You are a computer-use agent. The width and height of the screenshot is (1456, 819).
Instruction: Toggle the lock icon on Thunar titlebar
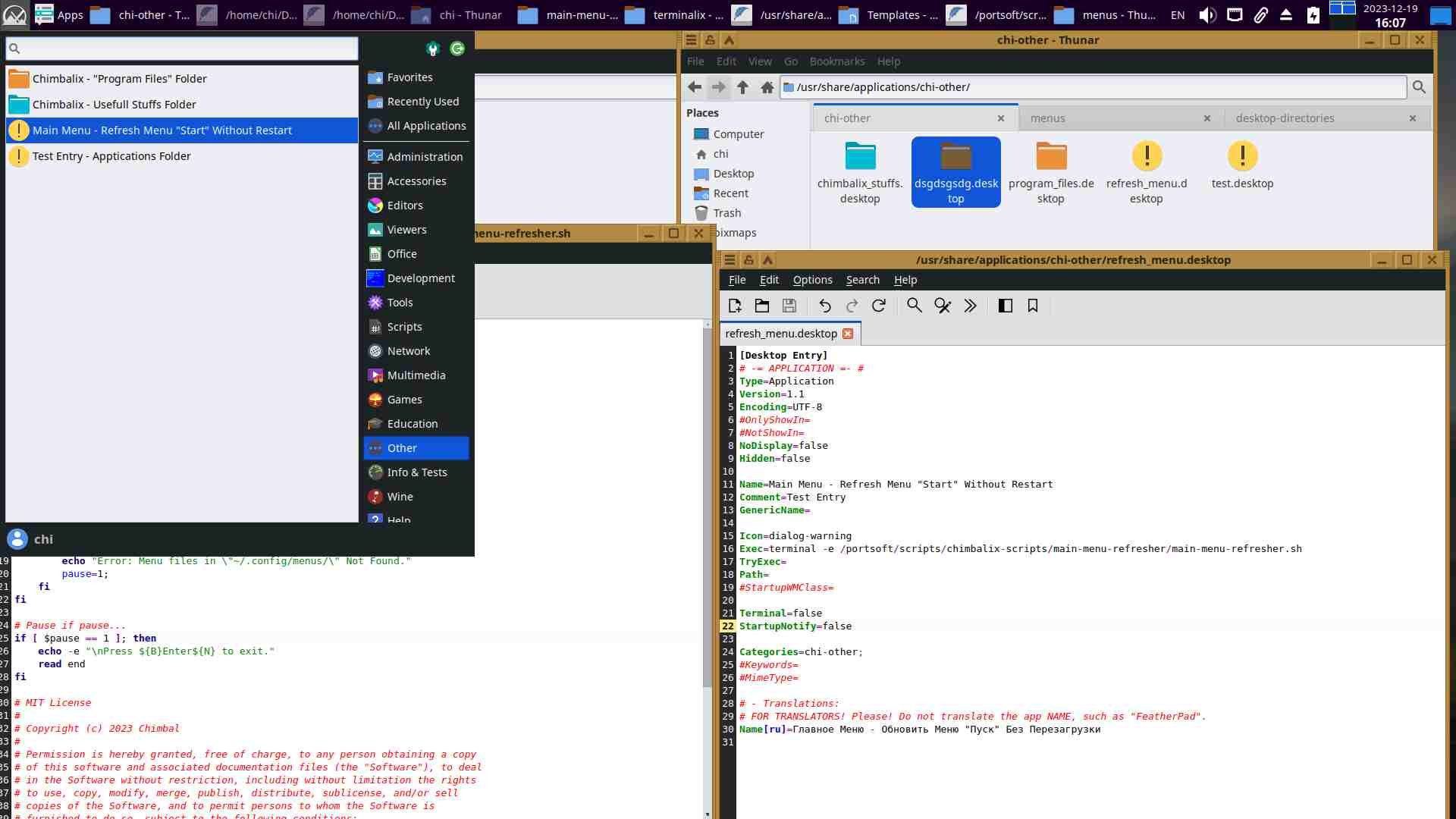pyautogui.click(x=710, y=40)
